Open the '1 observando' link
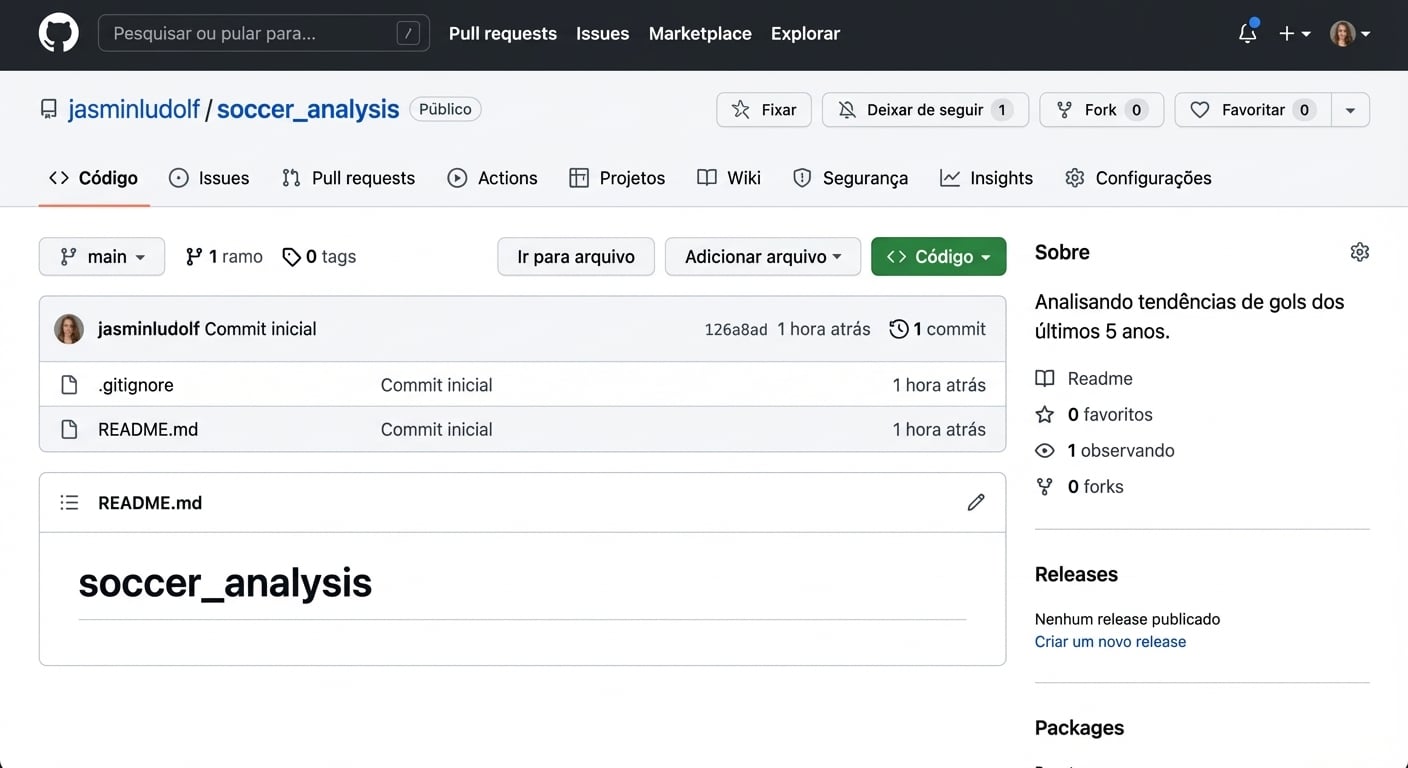Viewport: 1408px width, 768px height. pyautogui.click(x=1105, y=451)
